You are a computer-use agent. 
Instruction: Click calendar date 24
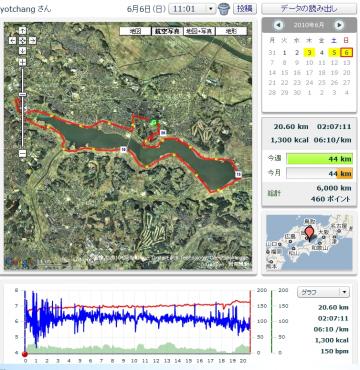pos(309,82)
